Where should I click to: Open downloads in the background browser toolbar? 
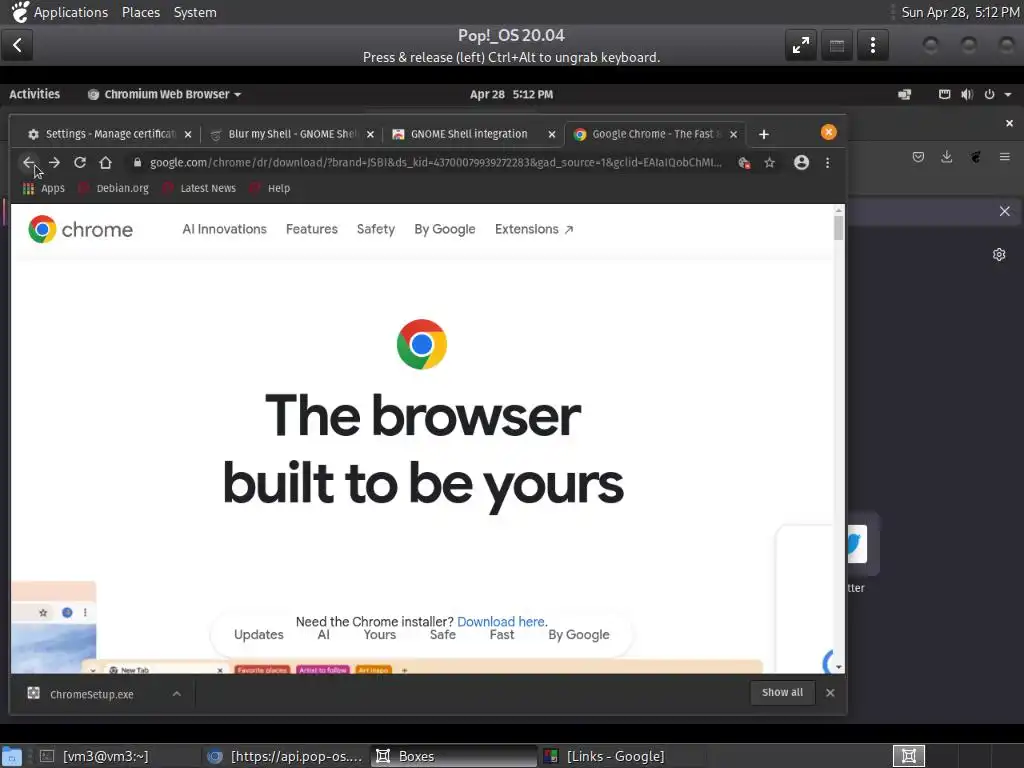coord(946,157)
